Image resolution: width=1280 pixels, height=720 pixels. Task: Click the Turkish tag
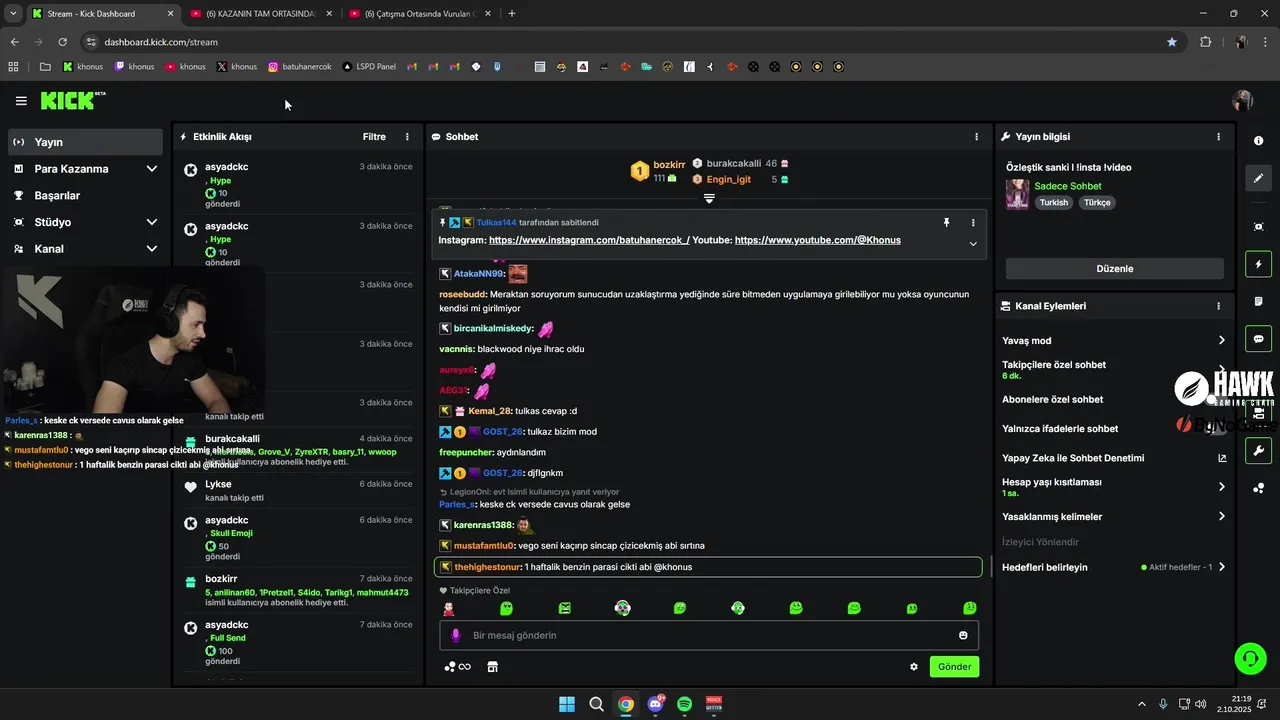point(1053,202)
